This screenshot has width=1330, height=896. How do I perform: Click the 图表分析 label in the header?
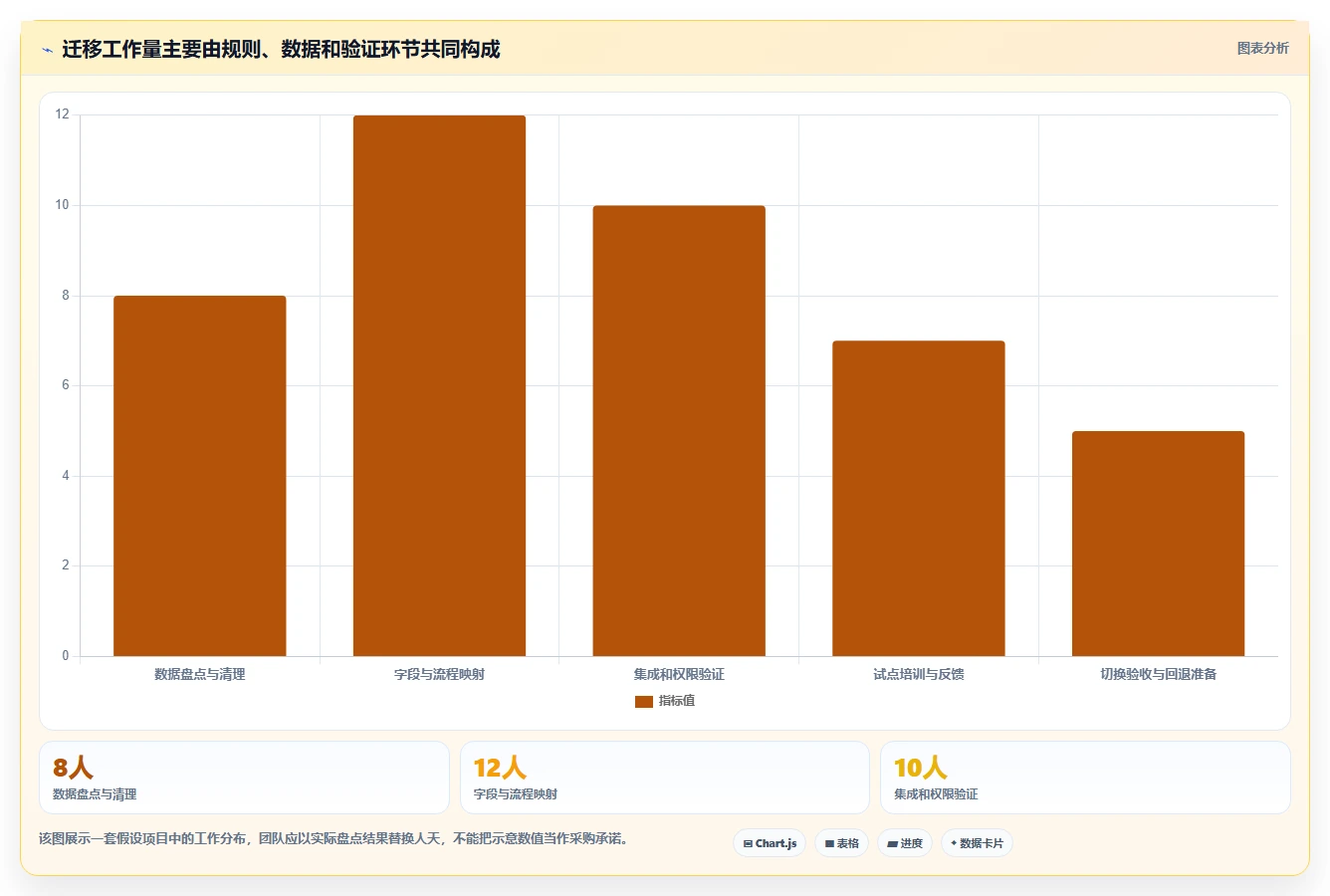[x=1262, y=48]
